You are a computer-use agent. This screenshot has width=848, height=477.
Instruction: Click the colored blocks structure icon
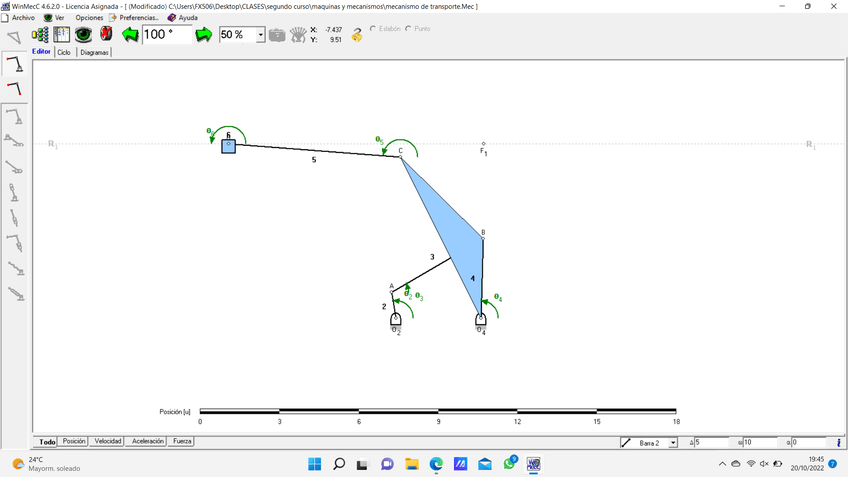click(41, 34)
